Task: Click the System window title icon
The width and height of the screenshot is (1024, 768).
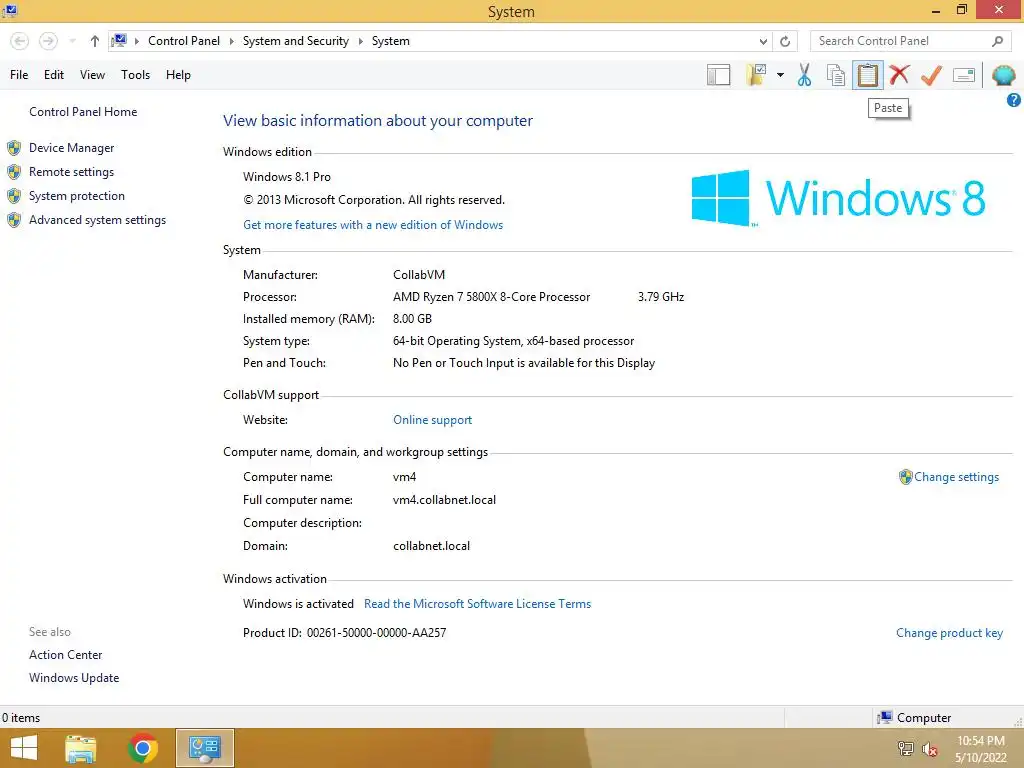Action: 10,10
